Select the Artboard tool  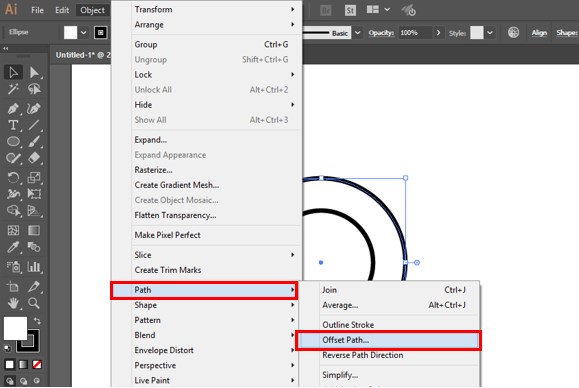point(14,286)
